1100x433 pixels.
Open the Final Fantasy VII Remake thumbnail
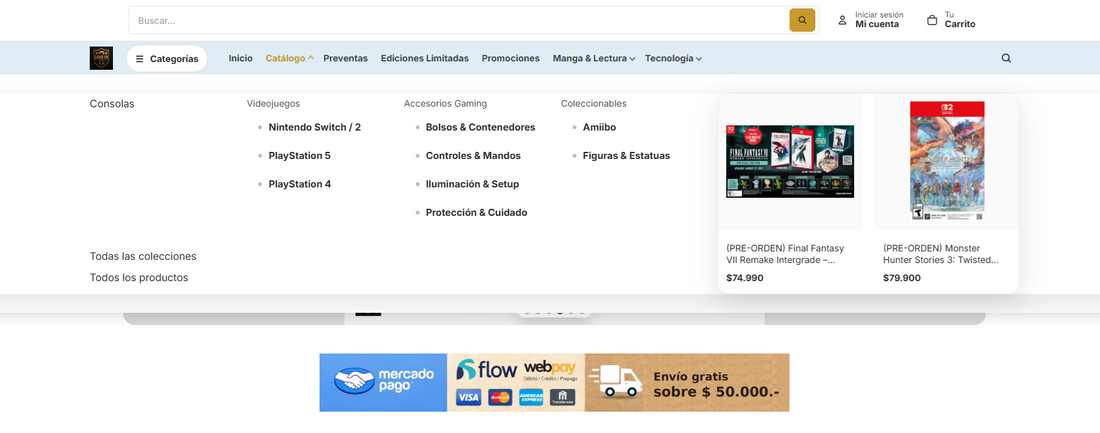790,162
